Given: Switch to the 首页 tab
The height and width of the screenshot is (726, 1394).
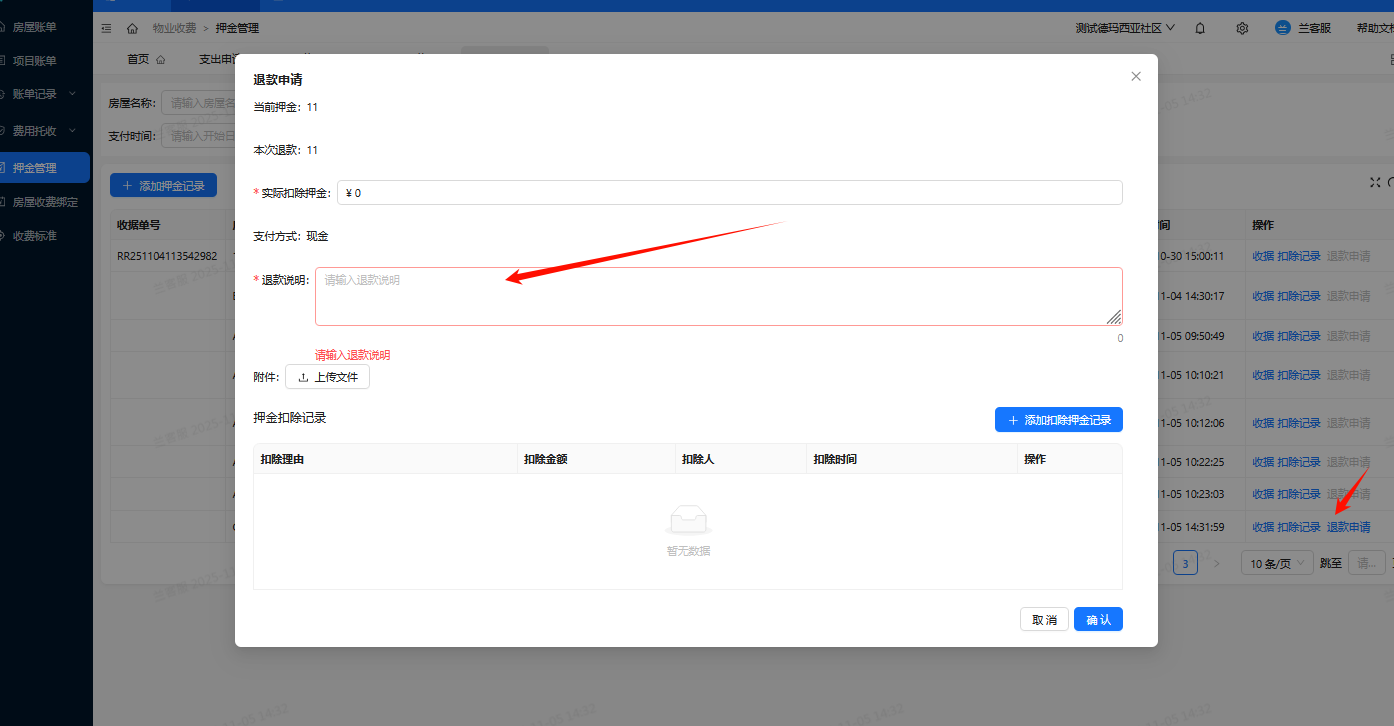Looking at the screenshot, I should 138,59.
